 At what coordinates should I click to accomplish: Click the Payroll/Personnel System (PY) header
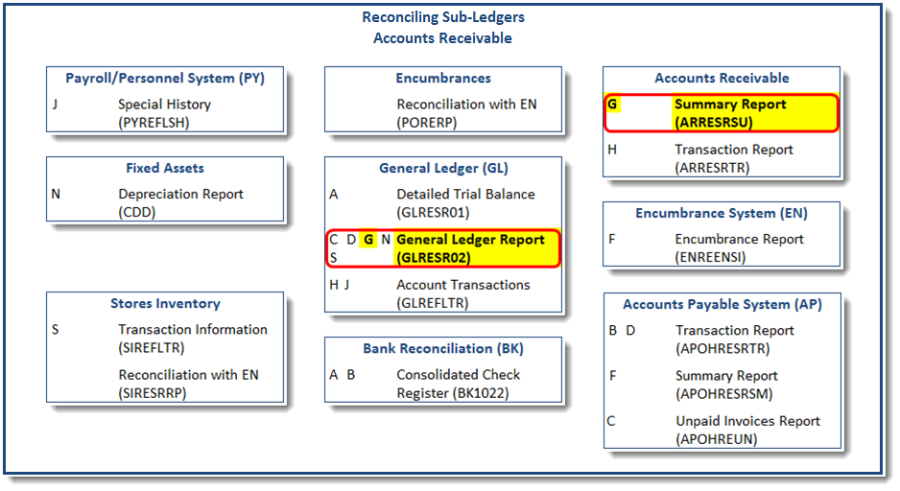[165, 78]
